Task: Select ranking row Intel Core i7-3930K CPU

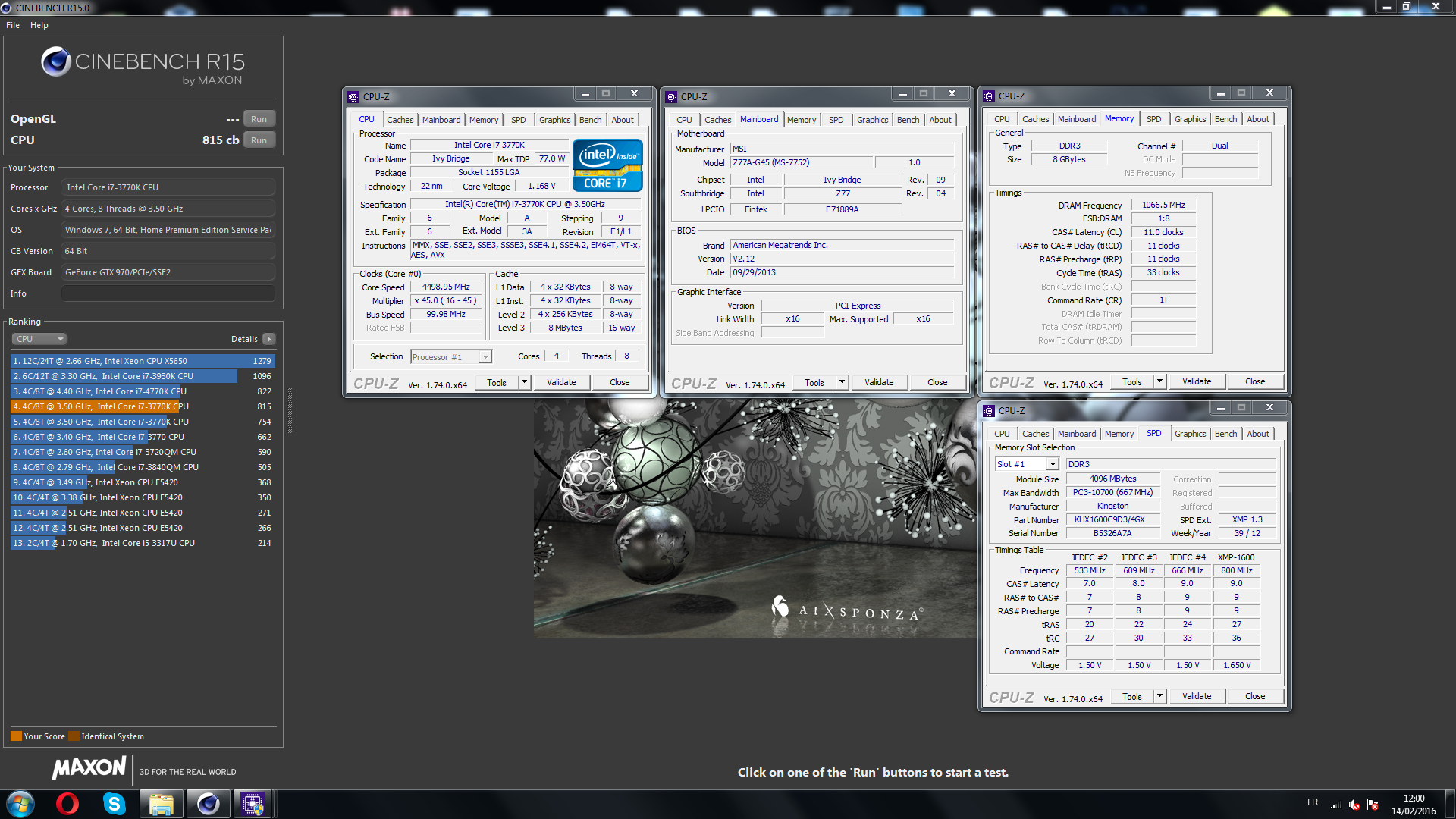Action: click(143, 376)
